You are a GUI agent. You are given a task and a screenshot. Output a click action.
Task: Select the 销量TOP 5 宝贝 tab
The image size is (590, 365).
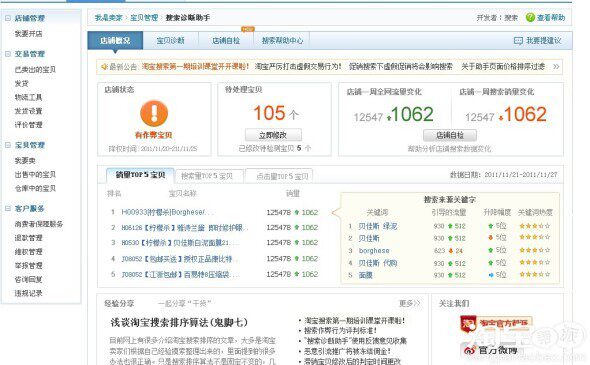[x=140, y=175]
